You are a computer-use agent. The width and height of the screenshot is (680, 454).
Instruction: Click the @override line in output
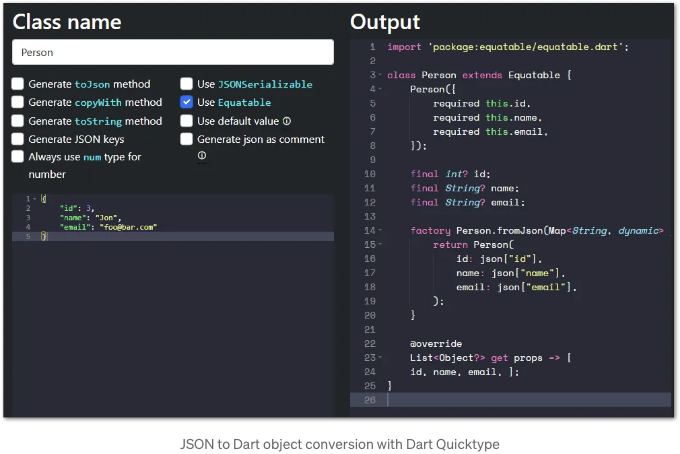[x=436, y=344]
